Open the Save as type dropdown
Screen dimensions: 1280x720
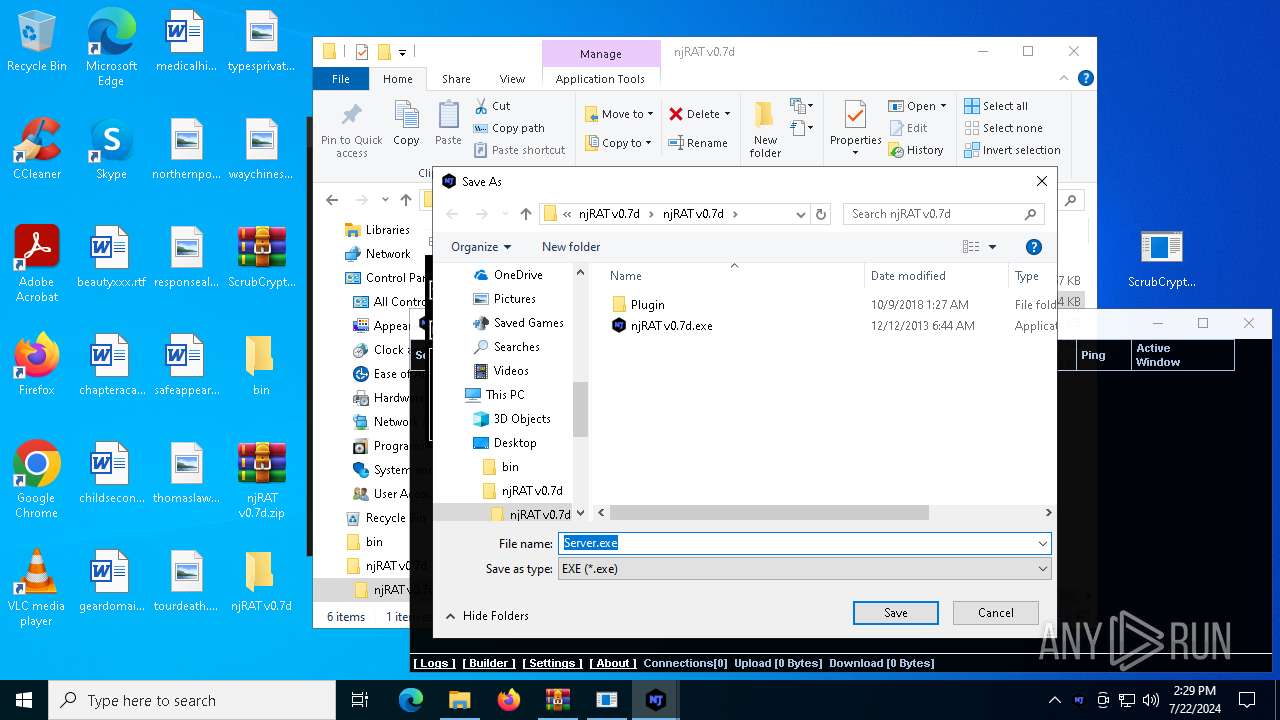(x=804, y=568)
